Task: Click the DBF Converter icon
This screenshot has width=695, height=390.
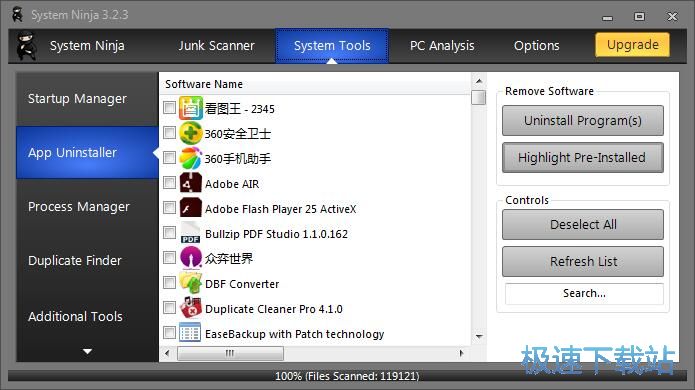Action: tap(191, 283)
